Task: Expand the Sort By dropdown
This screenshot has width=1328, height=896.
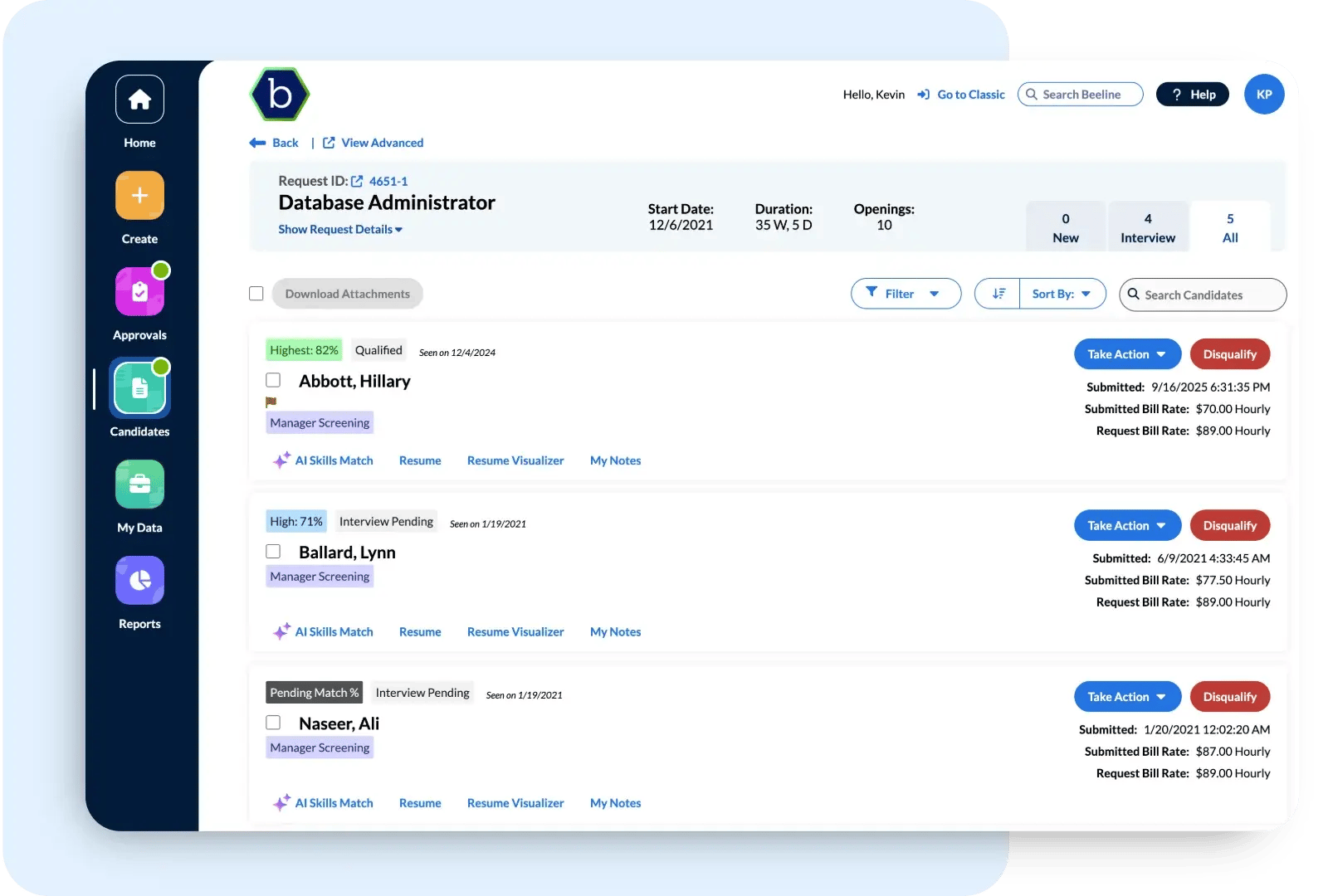Action: coord(1062,294)
